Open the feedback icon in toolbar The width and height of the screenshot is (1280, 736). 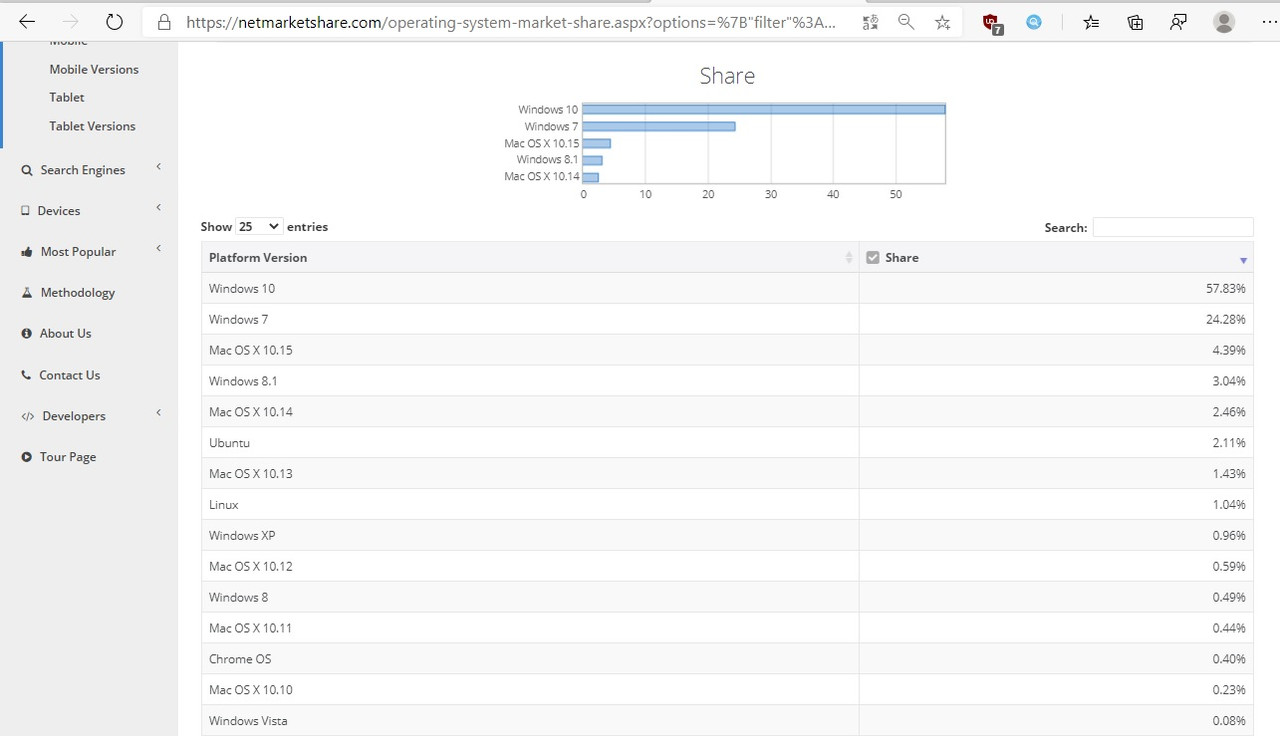1179,22
